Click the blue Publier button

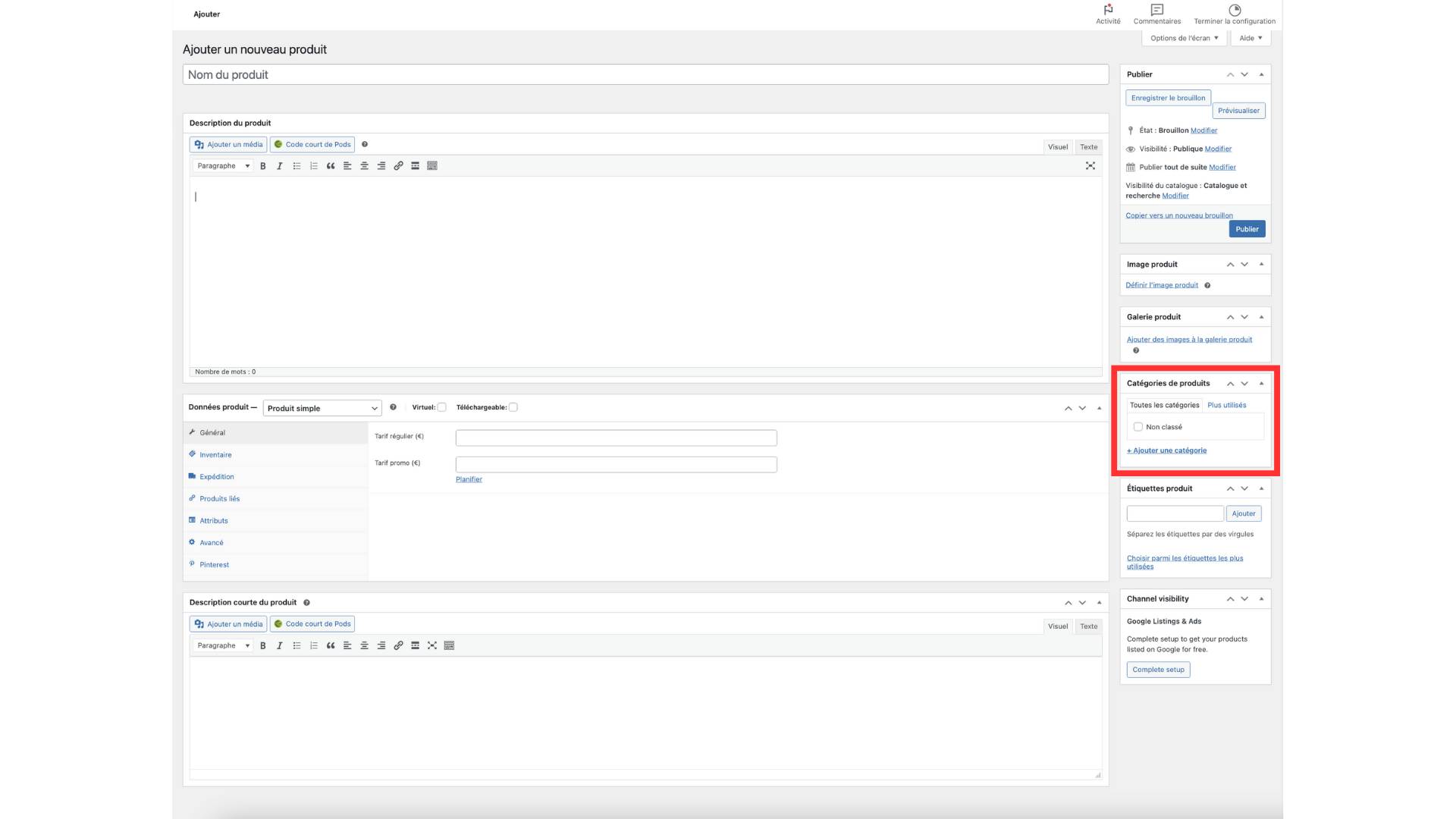[1247, 229]
